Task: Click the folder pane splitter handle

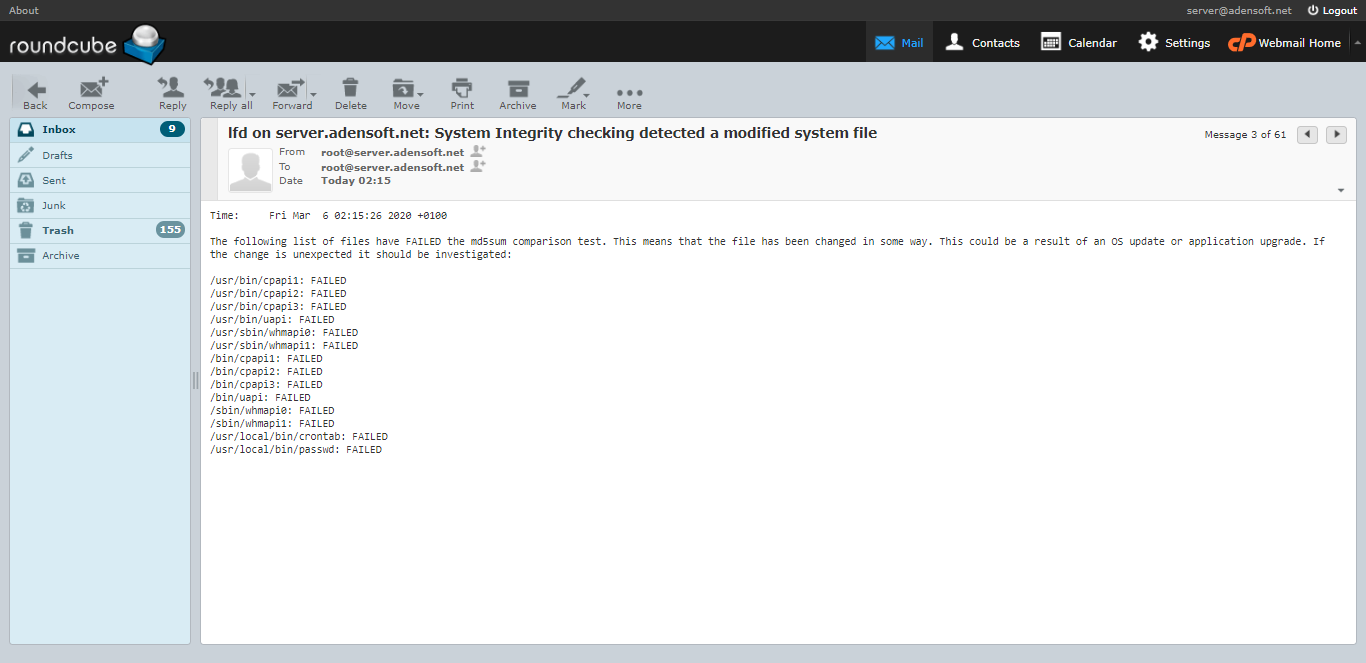Action: point(195,380)
